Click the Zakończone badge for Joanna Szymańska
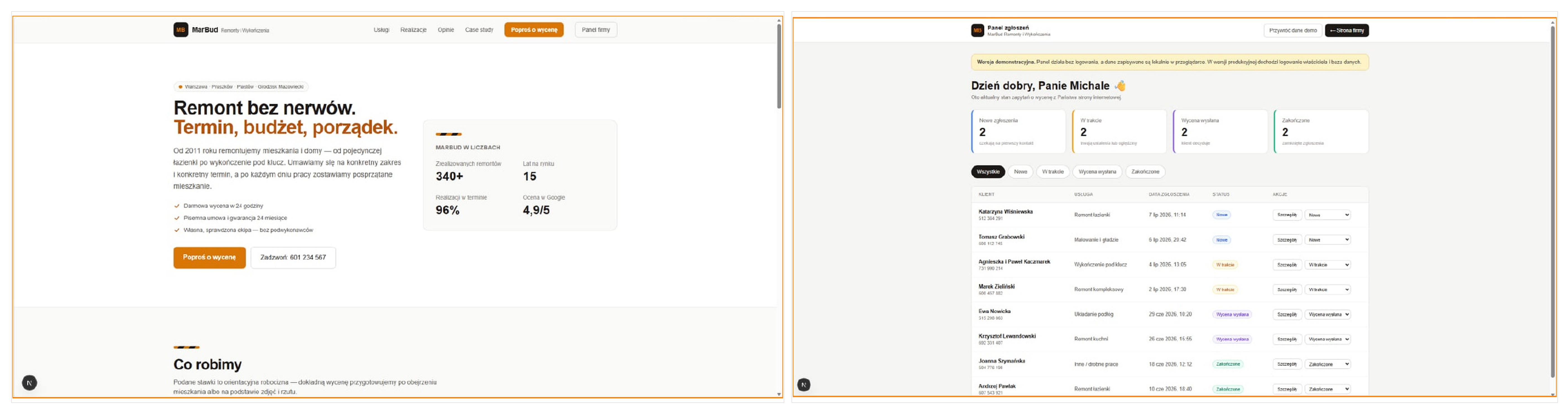The width and height of the screenshot is (1568, 413). tap(1228, 364)
